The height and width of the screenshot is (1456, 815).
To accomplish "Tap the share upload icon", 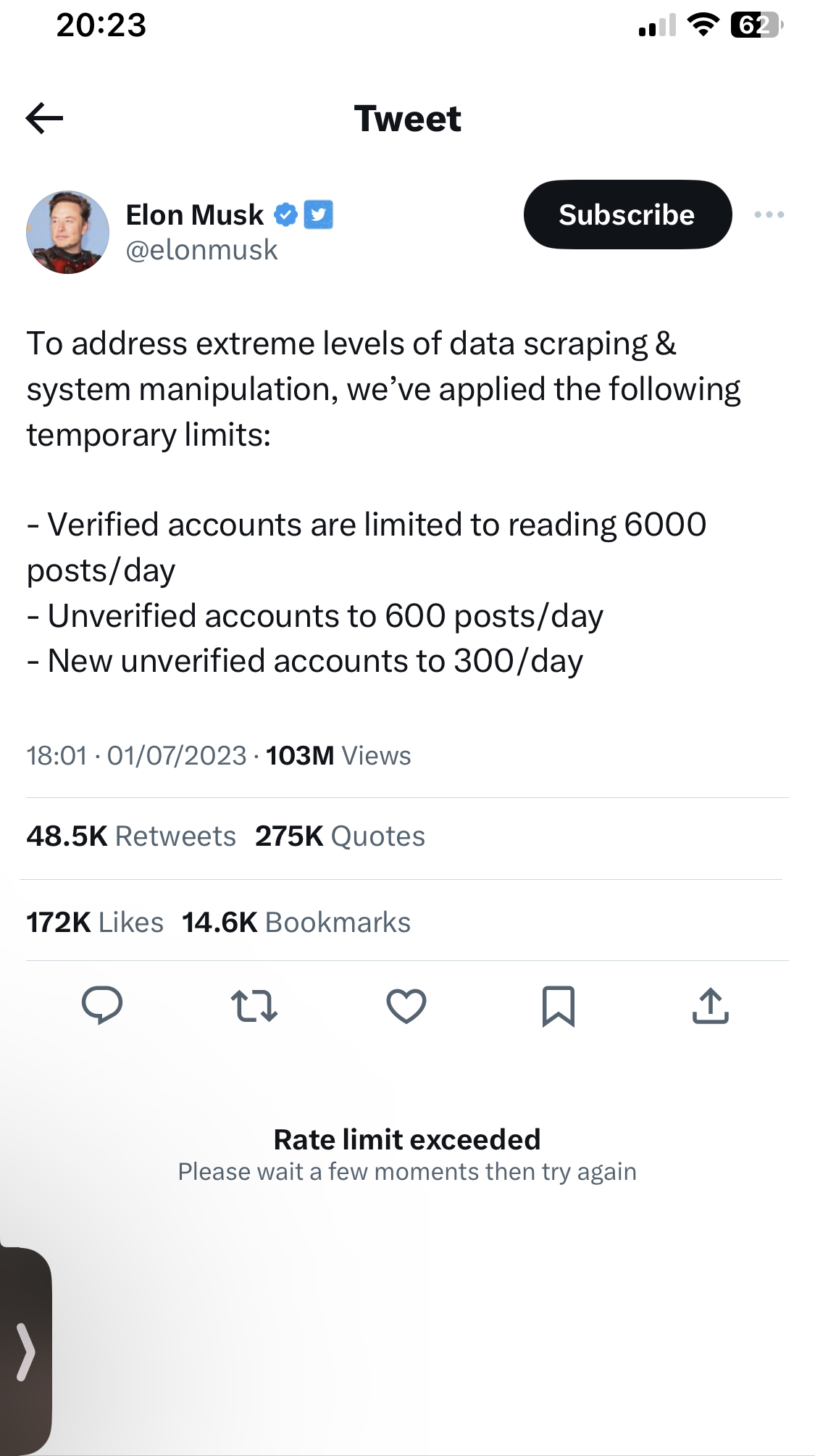I will click(x=711, y=1006).
